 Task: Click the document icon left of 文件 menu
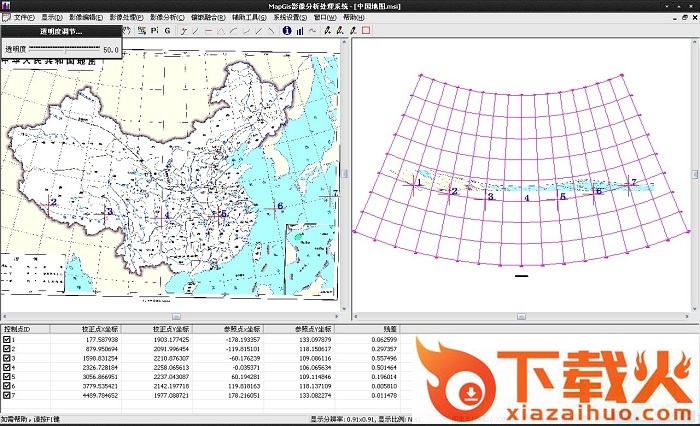(6, 17)
